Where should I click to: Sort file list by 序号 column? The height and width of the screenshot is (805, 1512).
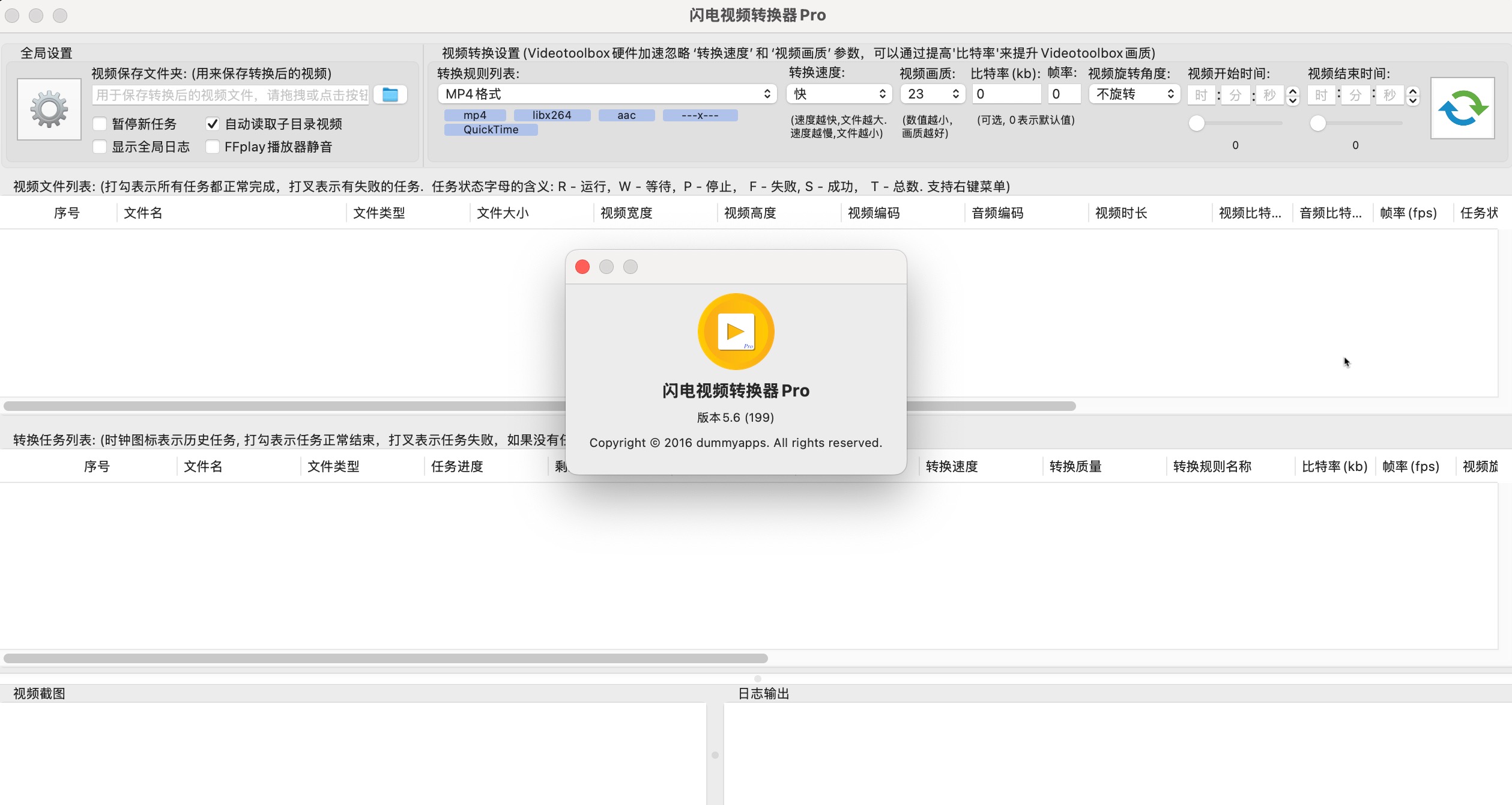66,213
